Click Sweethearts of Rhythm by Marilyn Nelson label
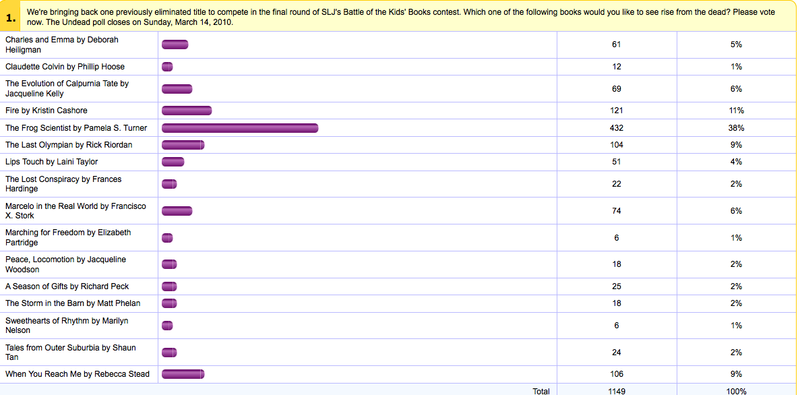 point(67,325)
